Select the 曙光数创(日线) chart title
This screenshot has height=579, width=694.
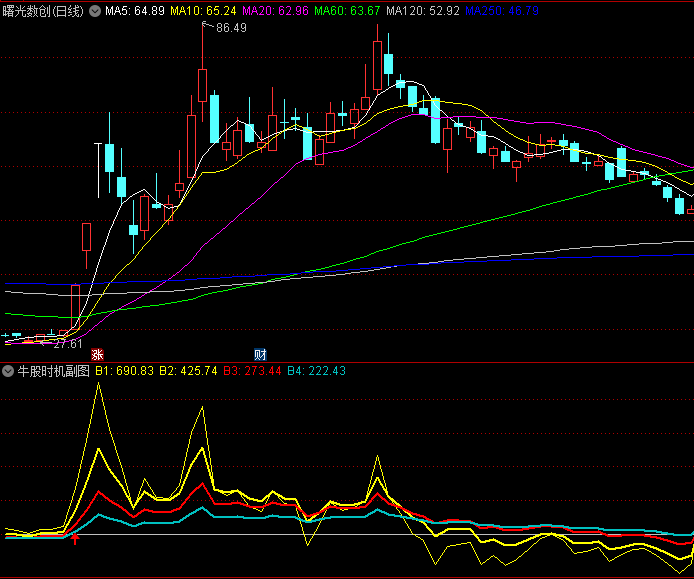click(43, 11)
